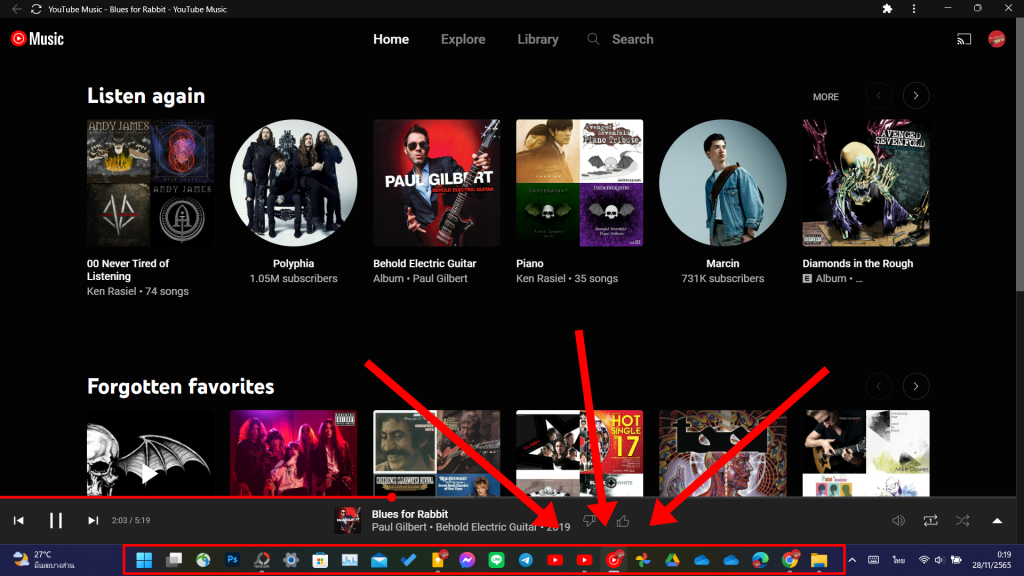Skip to the next track
The height and width of the screenshot is (576, 1024).
pyautogui.click(x=93, y=520)
